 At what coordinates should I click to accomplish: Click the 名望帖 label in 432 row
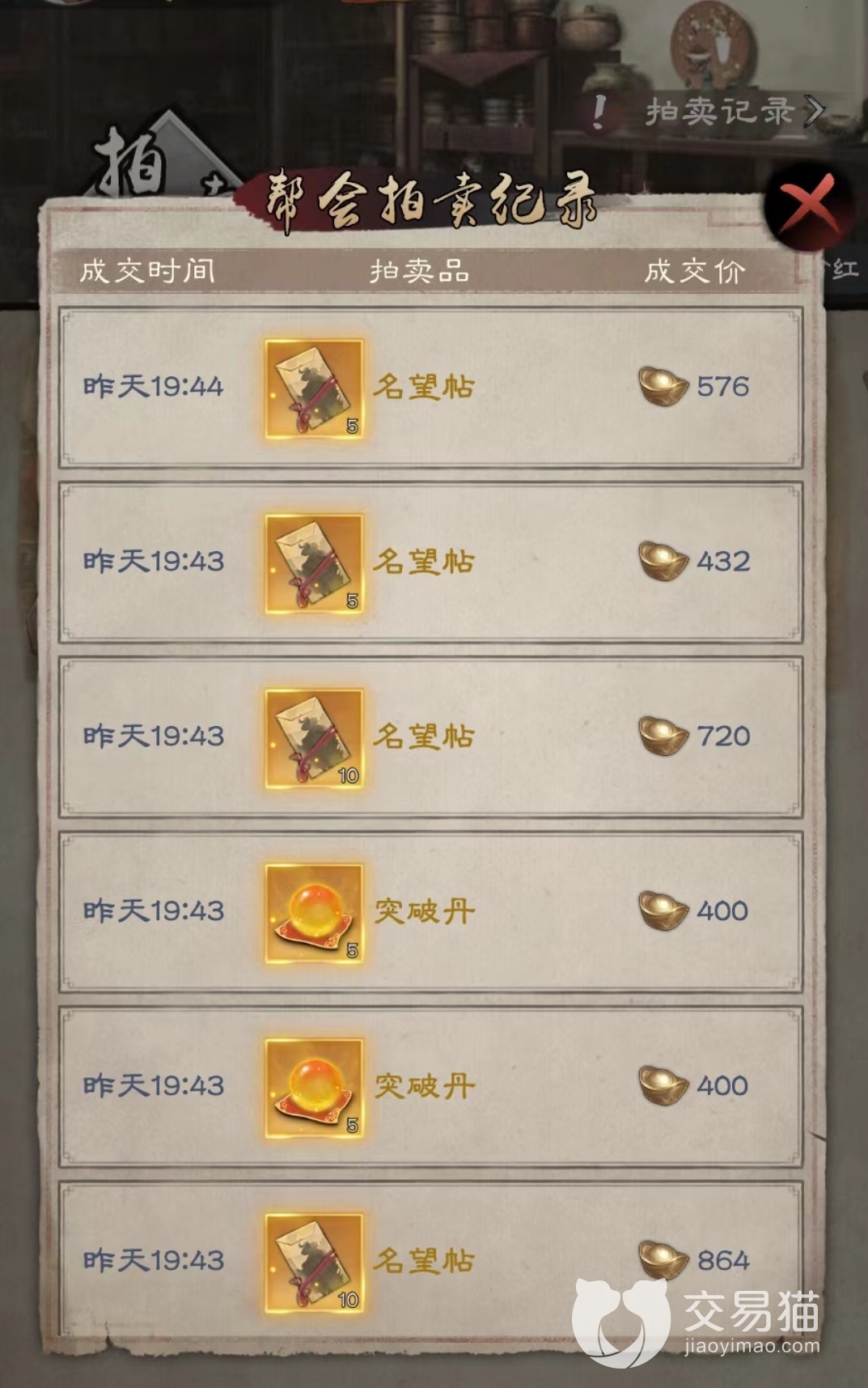coord(423,562)
